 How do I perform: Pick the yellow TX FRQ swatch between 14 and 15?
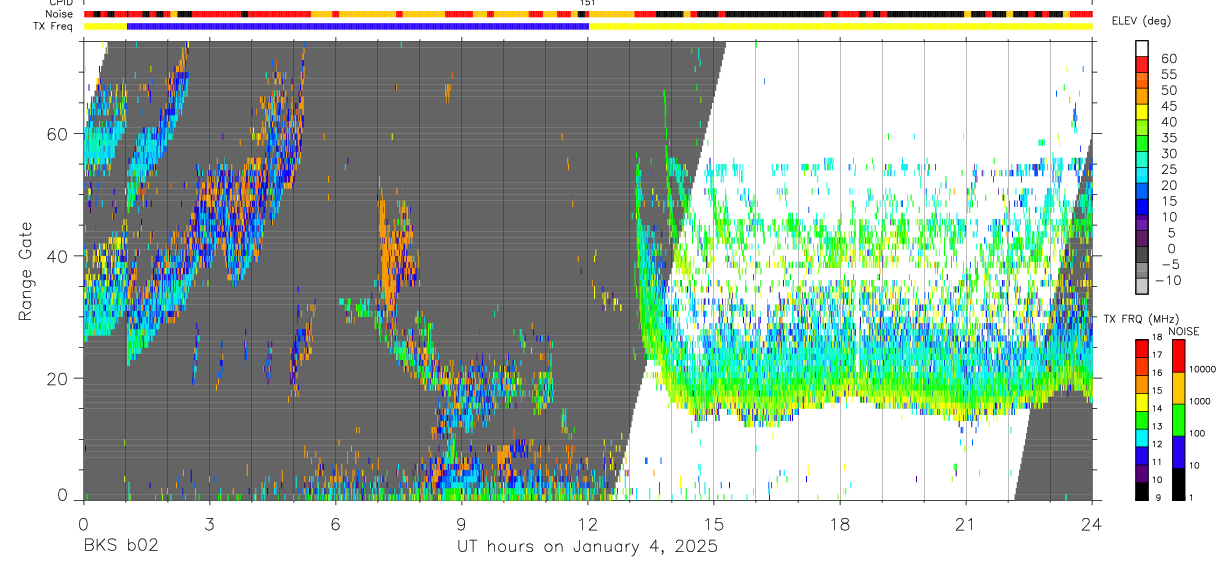tap(1142, 402)
